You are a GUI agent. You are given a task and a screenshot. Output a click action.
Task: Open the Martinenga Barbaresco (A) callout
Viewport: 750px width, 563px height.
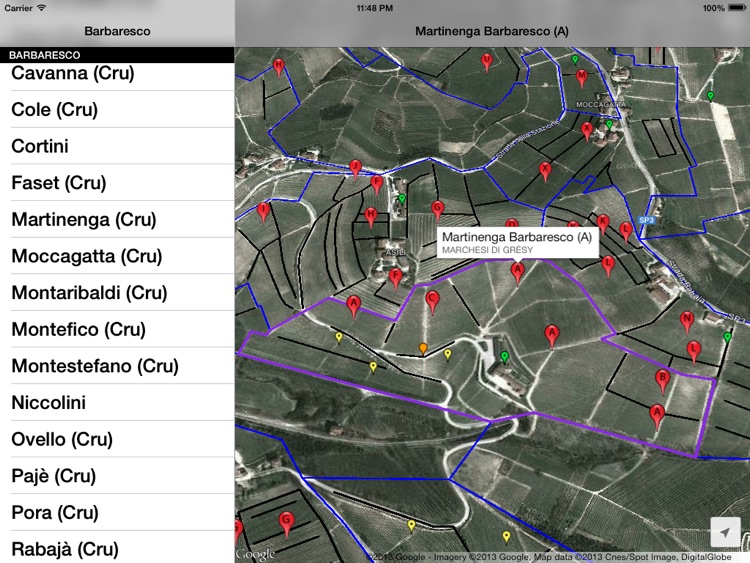[517, 243]
